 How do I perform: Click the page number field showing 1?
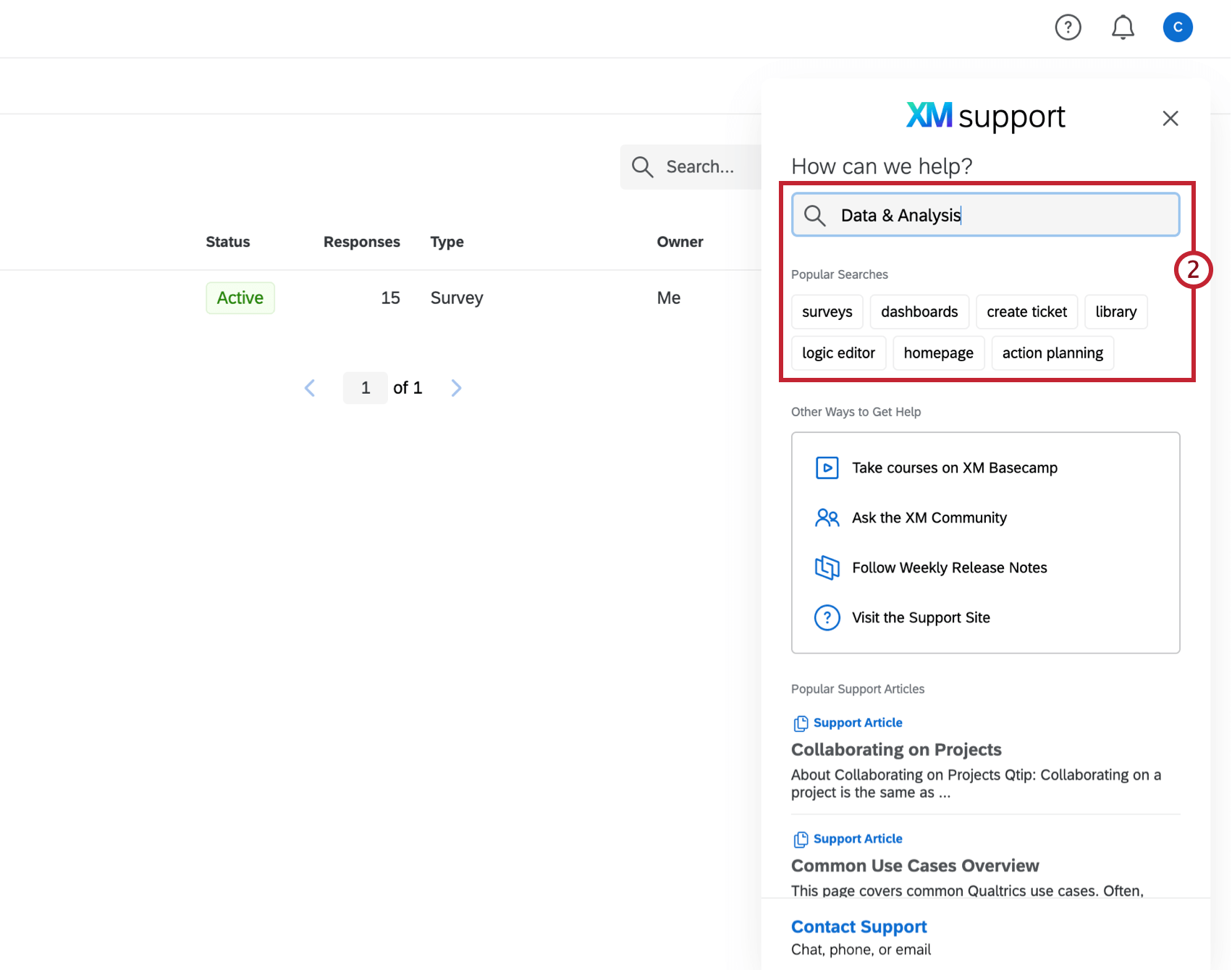point(366,388)
